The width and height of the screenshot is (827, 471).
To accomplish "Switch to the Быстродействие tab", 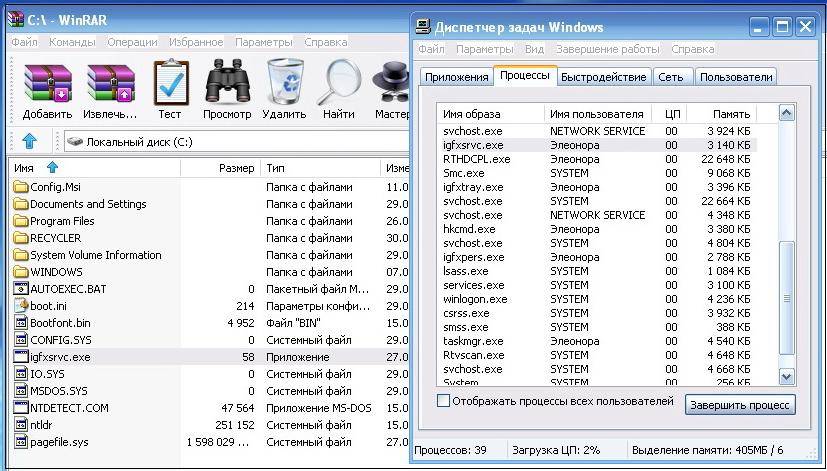I will pos(604,76).
